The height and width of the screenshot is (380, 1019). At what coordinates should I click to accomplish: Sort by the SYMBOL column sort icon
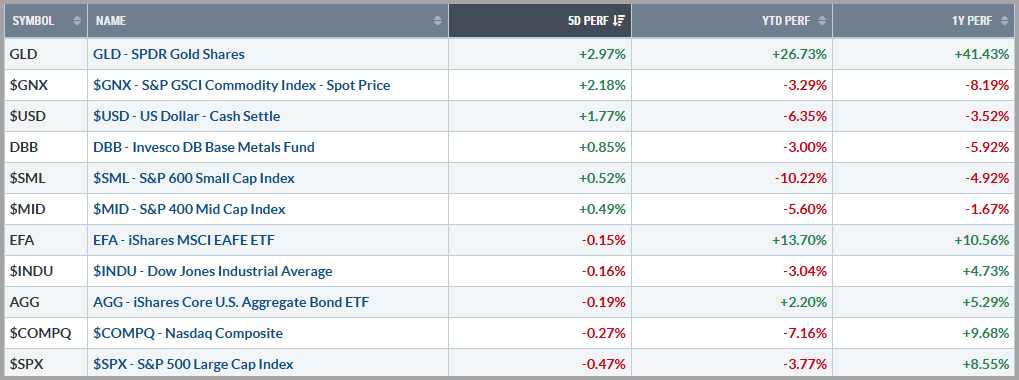pyautogui.click(x=77, y=21)
